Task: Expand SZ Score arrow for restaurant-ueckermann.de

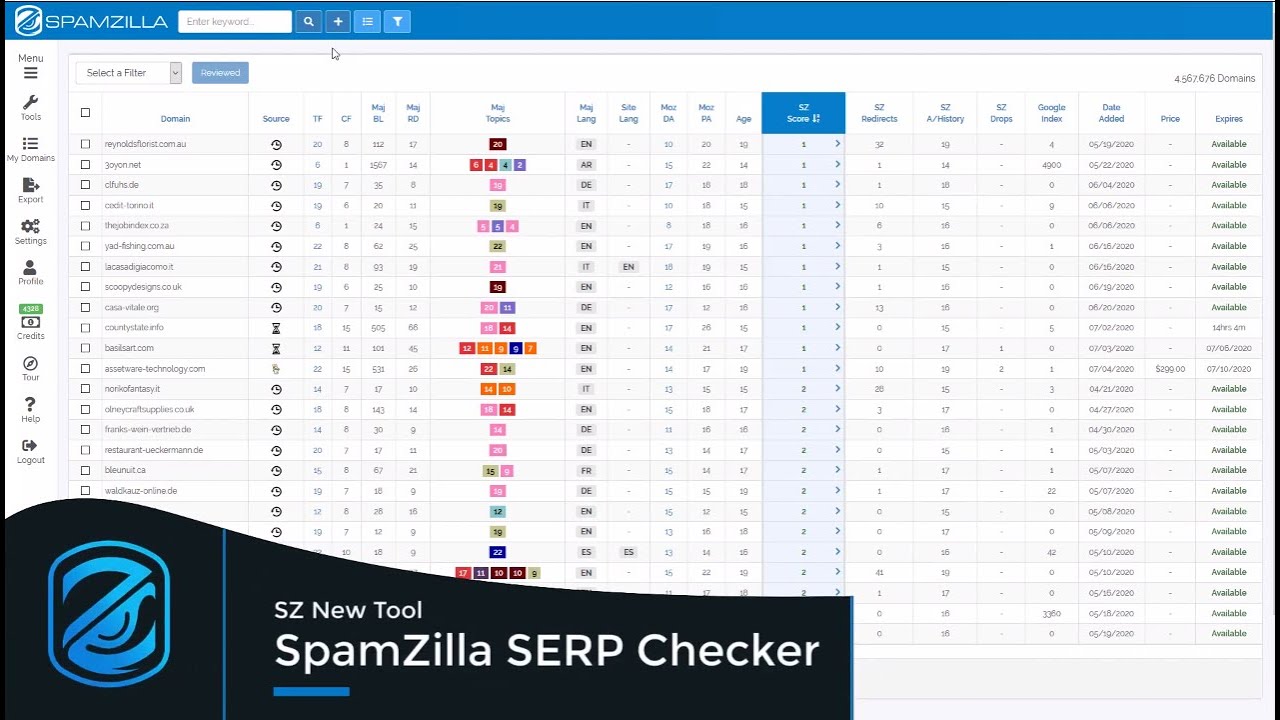Action: pyautogui.click(x=837, y=450)
